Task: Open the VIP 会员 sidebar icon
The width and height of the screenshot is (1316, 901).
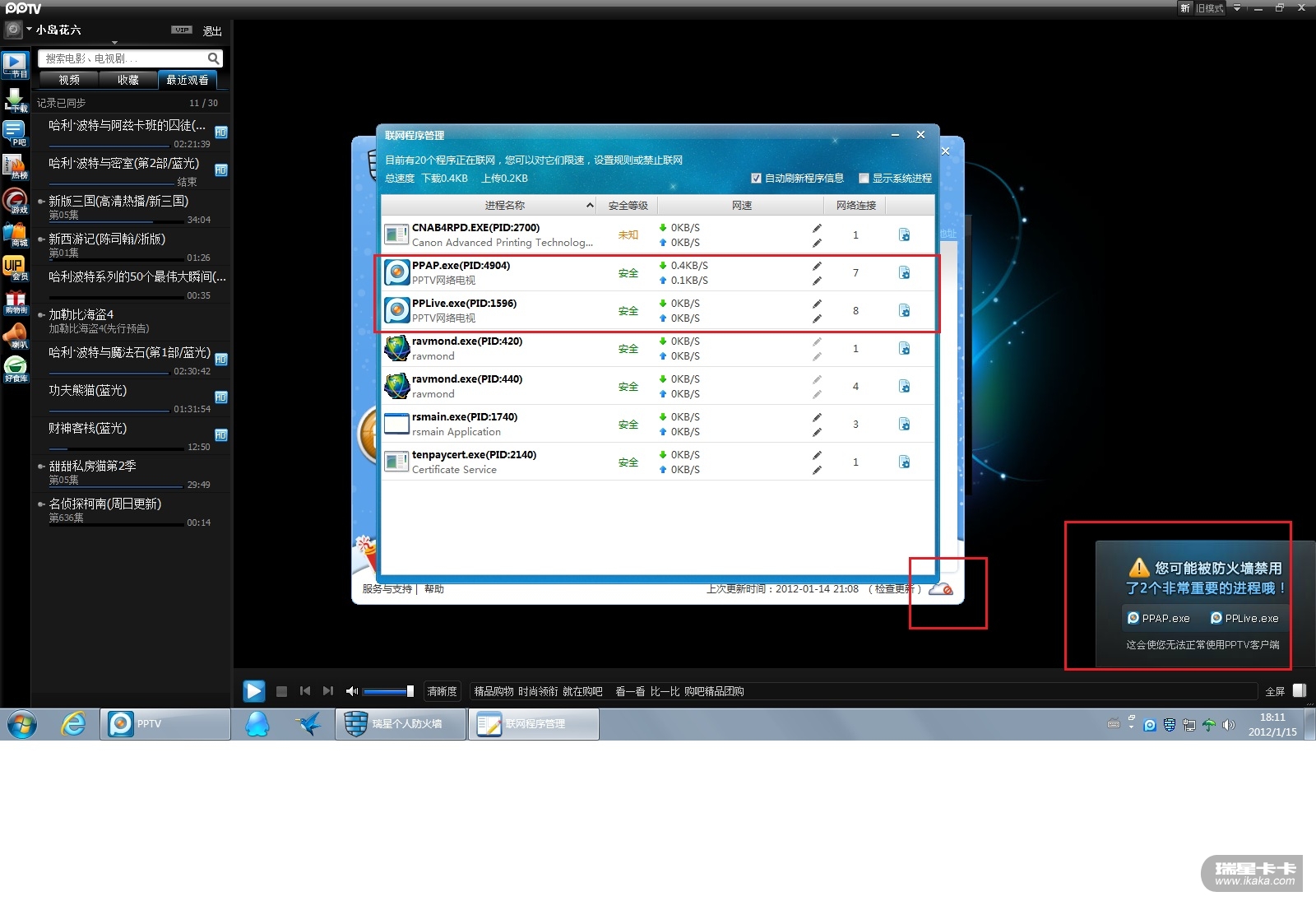Action: (15, 268)
